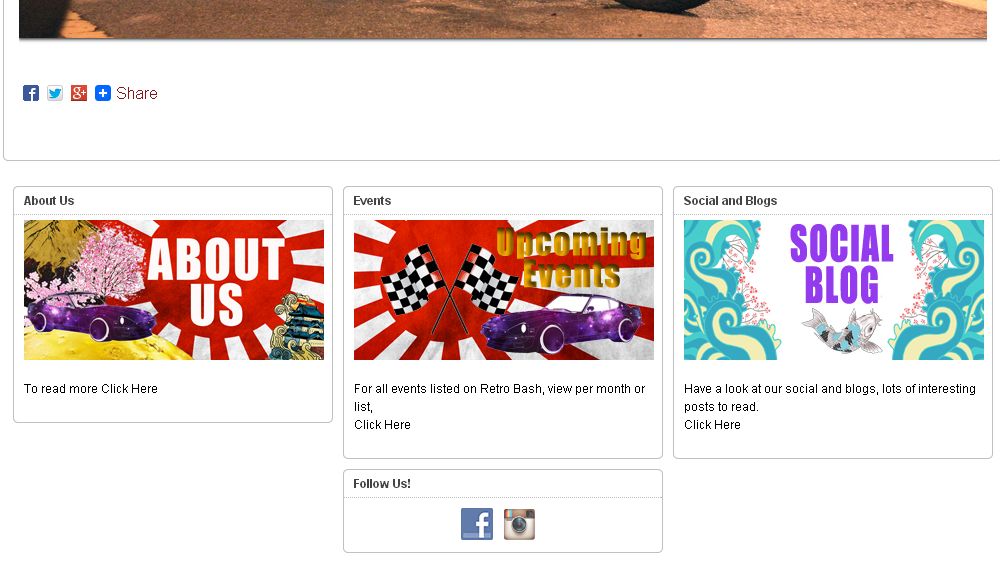This screenshot has height=563, width=1000.
Task: Click the Events panel heading
Action: pyautogui.click(x=372, y=201)
